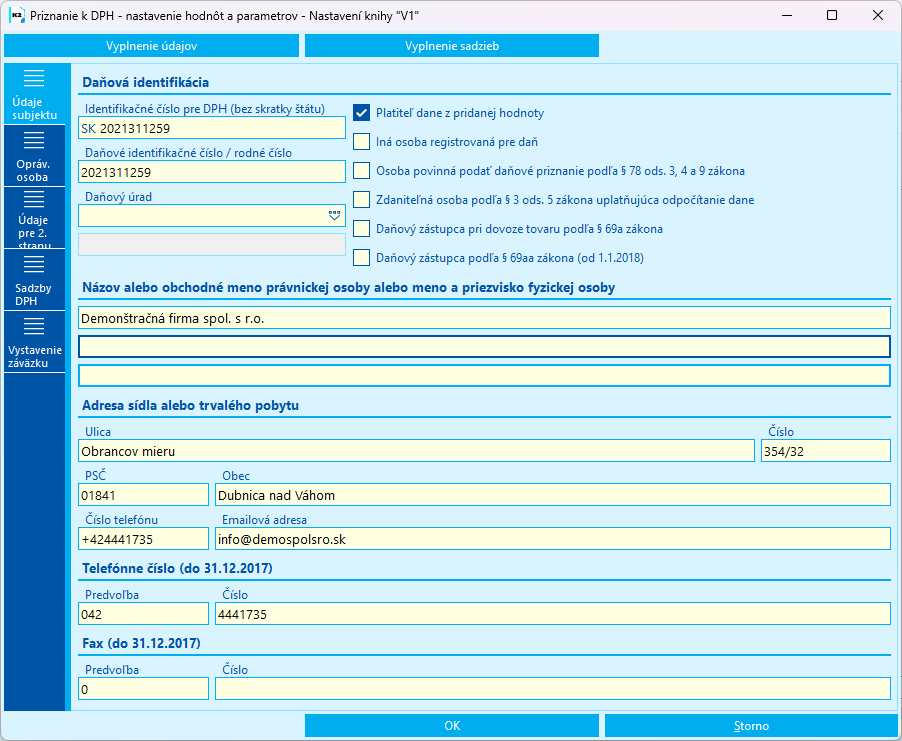Check Zdaniteľná osoba podľa § 3 ods. 5
Viewport: 902px width, 741px height.
[361, 200]
